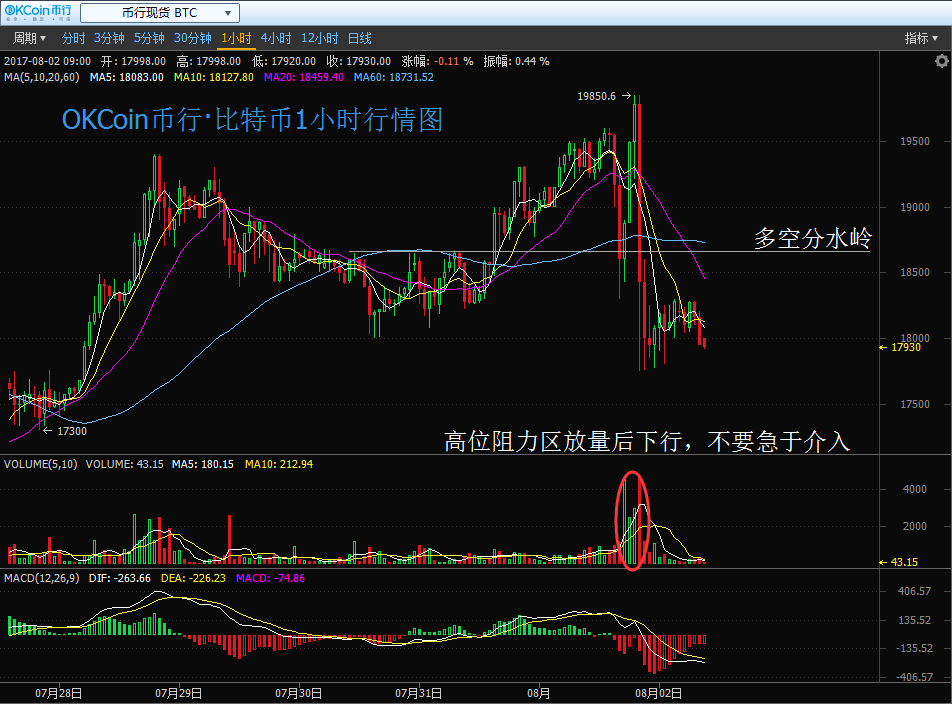Select the 3分钟 timeframe
The image size is (952, 704).
[x=109, y=38]
